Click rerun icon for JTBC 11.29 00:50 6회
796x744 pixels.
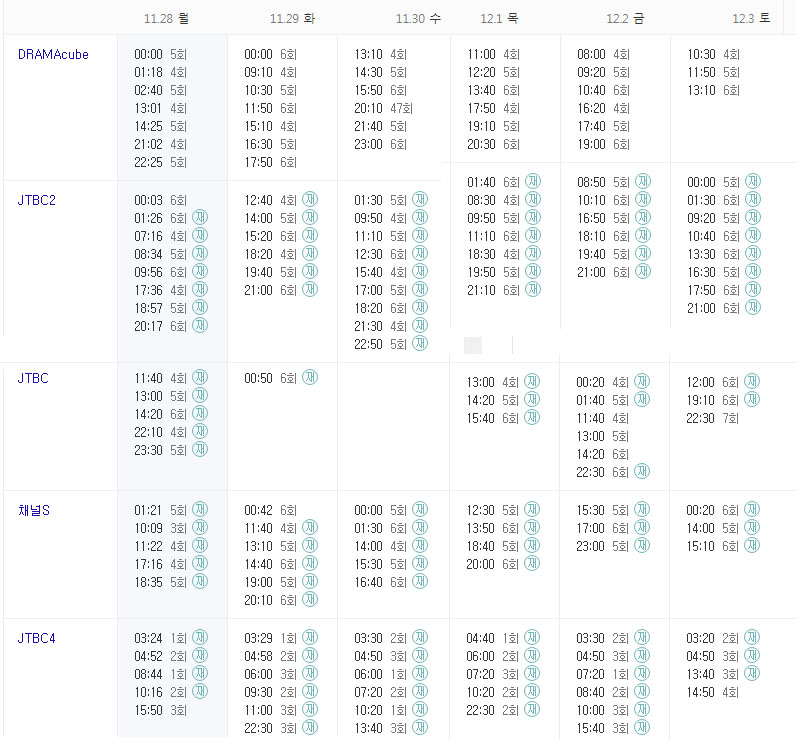coord(310,377)
